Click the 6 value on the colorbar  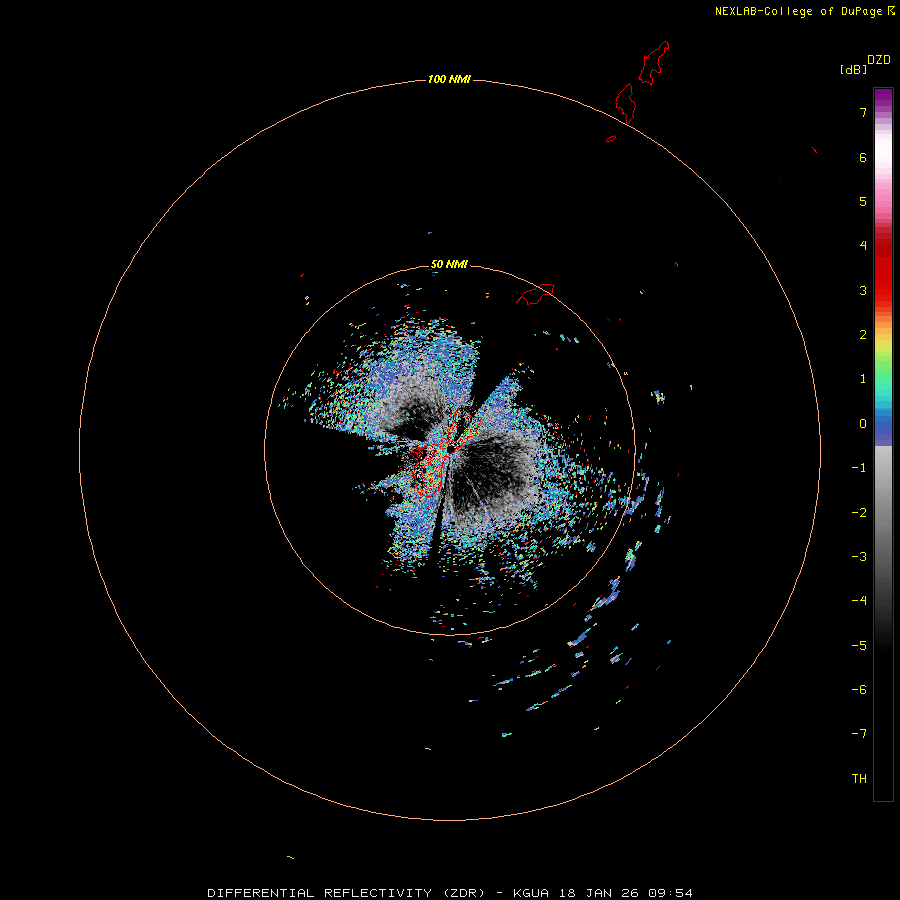click(863, 157)
